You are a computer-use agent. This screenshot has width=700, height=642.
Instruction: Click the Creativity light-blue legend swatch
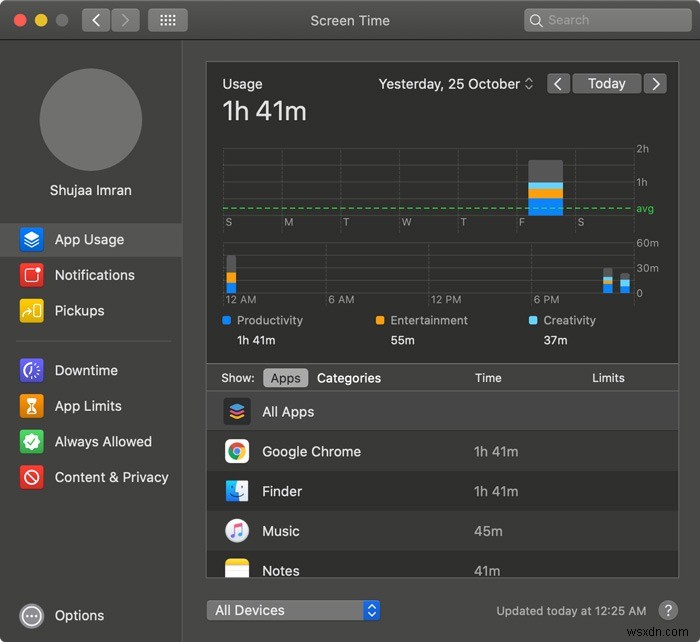pos(533,320)
